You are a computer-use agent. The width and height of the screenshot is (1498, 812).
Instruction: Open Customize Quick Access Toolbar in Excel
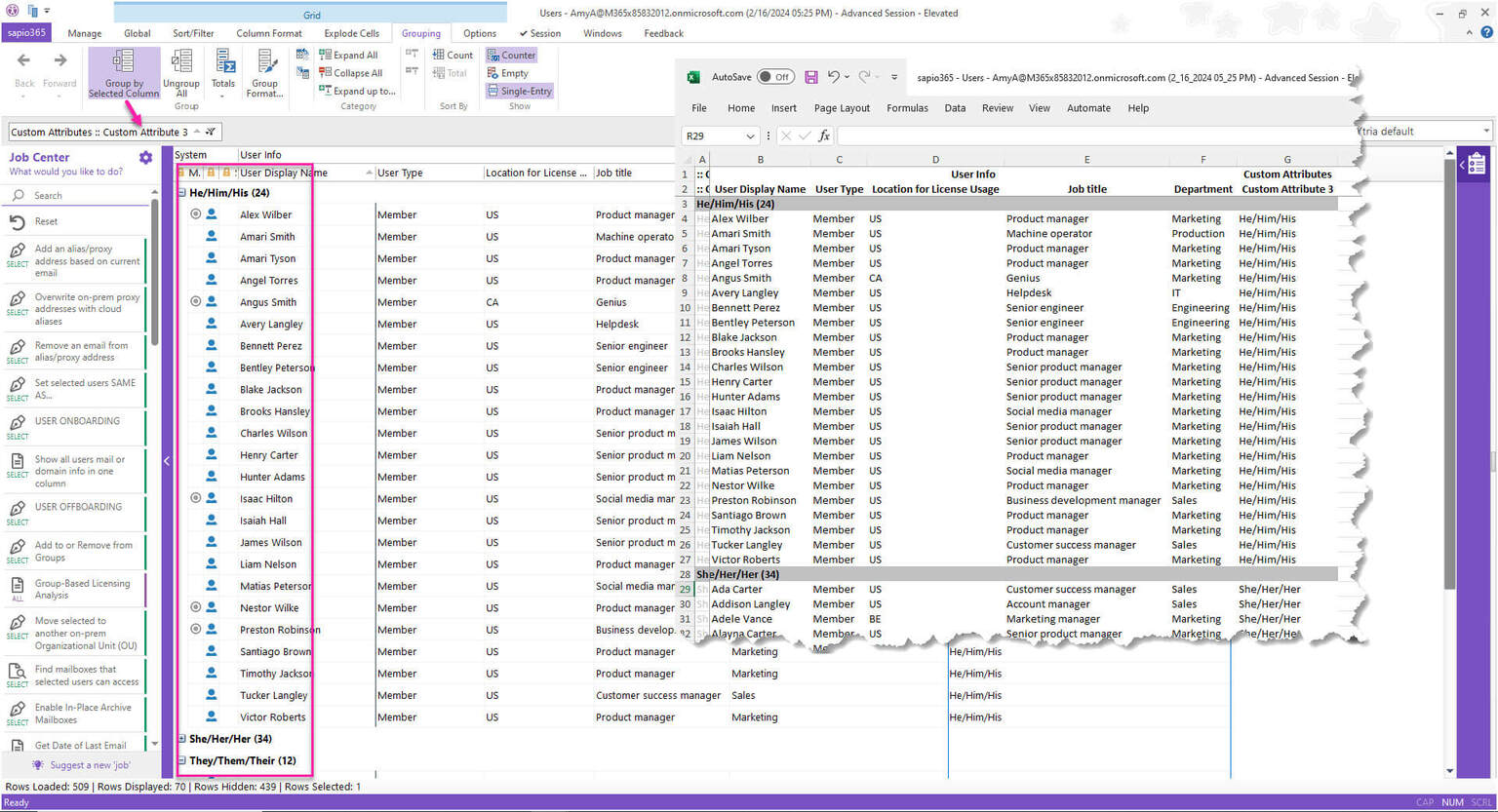pyautogui.click(x=894, y=77)
